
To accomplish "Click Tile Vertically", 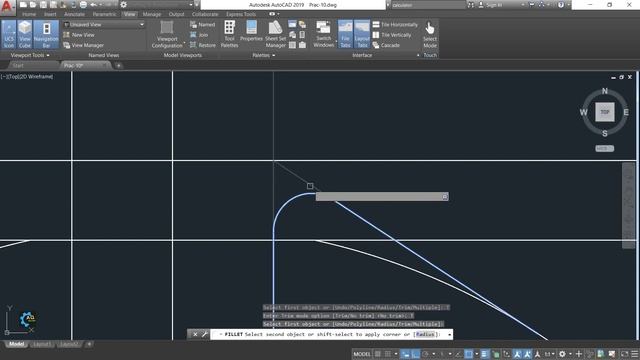I will [x=392, y=35].
